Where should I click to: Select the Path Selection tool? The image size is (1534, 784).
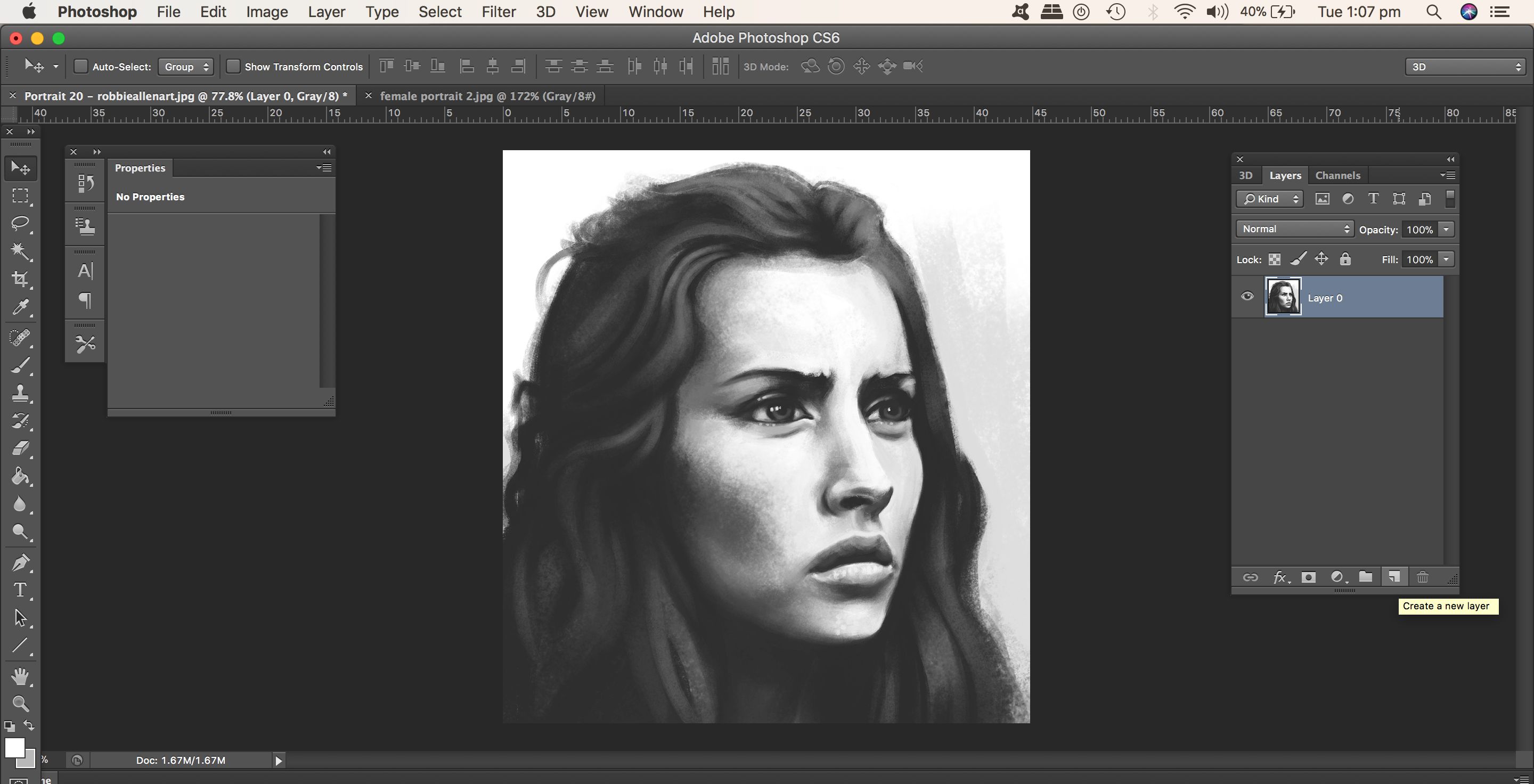tap(20, 618)
